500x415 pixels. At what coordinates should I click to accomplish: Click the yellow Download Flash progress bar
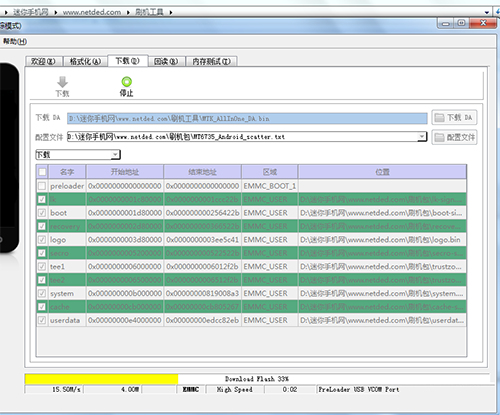(101, 379)
